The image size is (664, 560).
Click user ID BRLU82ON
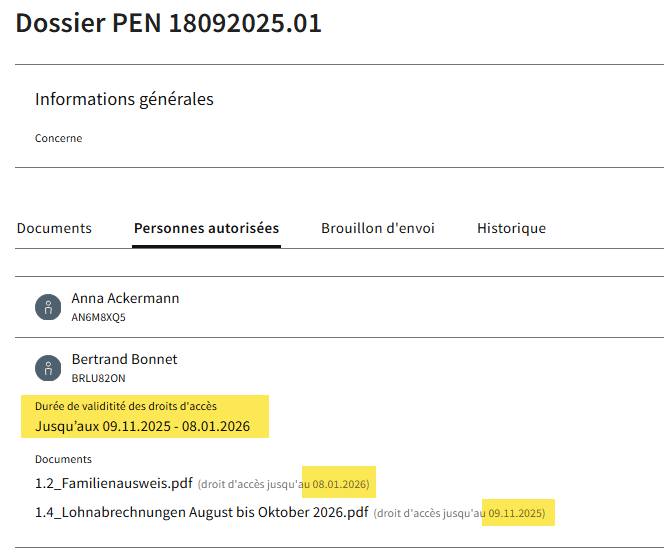tap(98, 378)
